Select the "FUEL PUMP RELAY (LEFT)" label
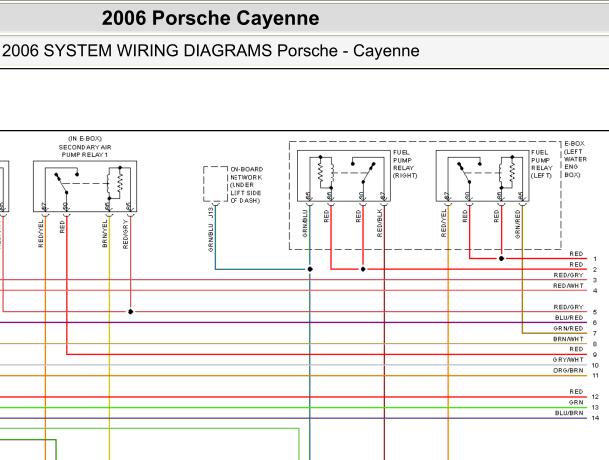The image size is (609, 460). pyautogui.click(x=541, y=164)
